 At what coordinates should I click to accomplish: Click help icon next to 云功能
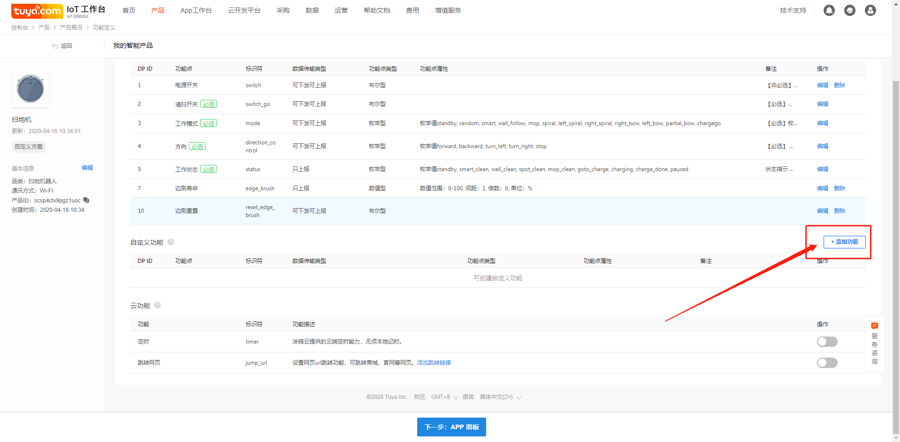click(158, 305)
